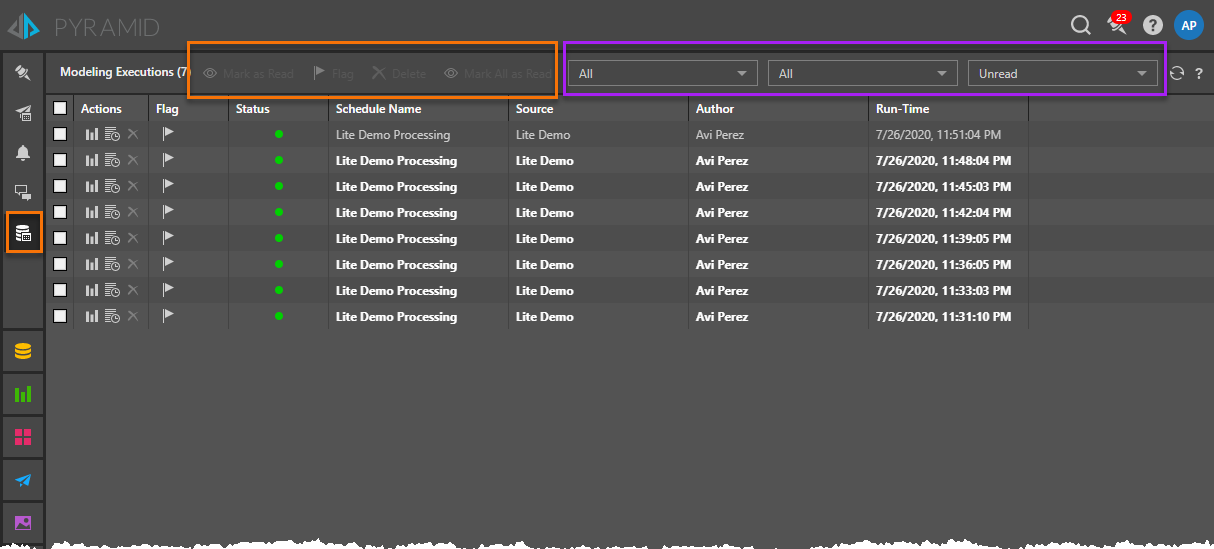Open the alerts bell in the left sidebar

click(23, 153)
